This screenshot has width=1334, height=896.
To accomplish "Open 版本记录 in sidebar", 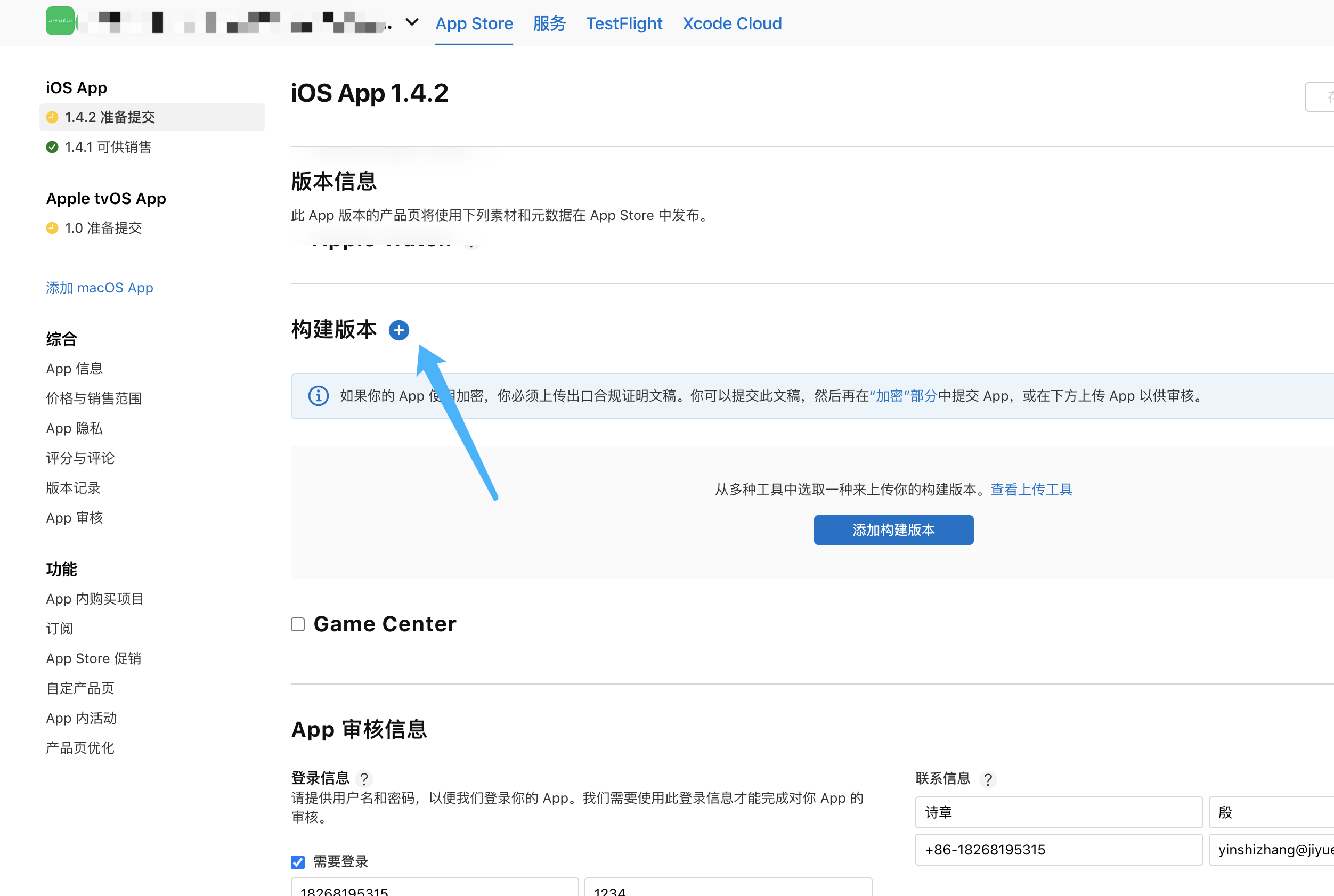I will pos(73,488).
